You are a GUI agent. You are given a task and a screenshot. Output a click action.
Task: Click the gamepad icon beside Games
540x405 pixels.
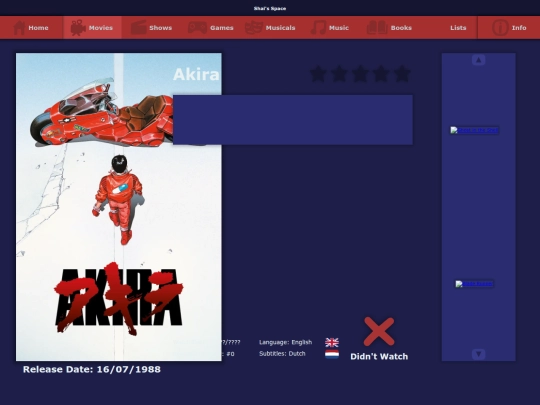click(x=197, y=28)
